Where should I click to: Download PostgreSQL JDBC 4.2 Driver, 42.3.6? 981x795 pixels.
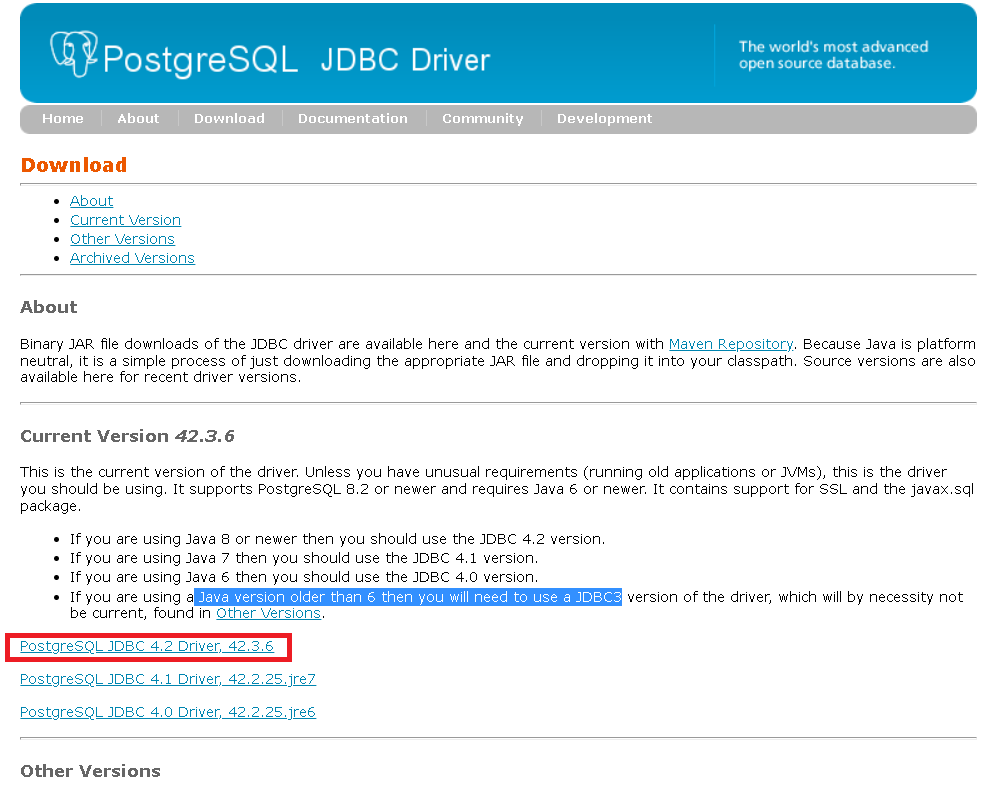pos(147,646)
